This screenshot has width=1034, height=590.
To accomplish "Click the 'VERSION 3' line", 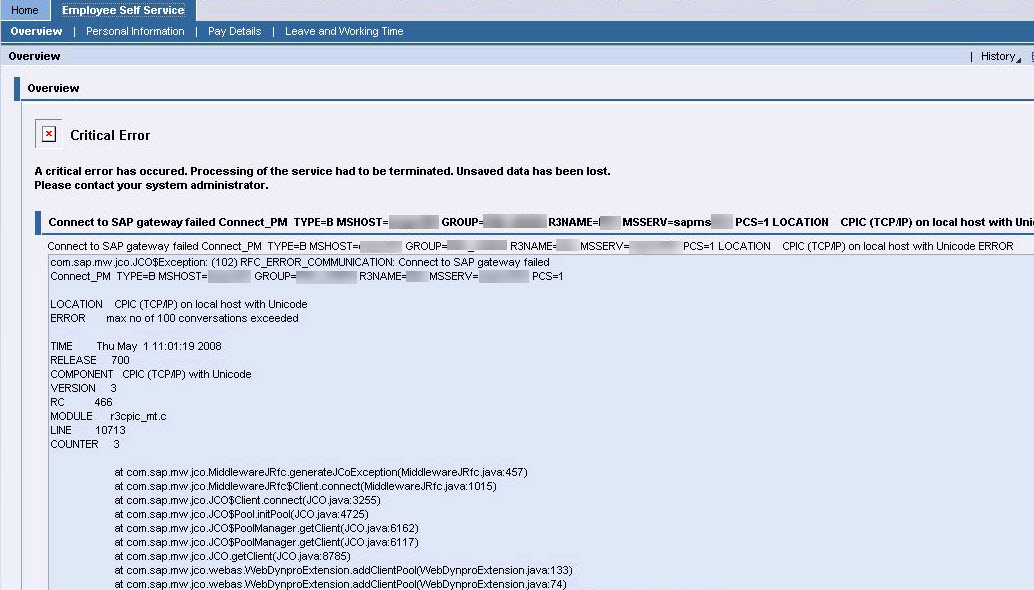I will (x=83, y=388).
